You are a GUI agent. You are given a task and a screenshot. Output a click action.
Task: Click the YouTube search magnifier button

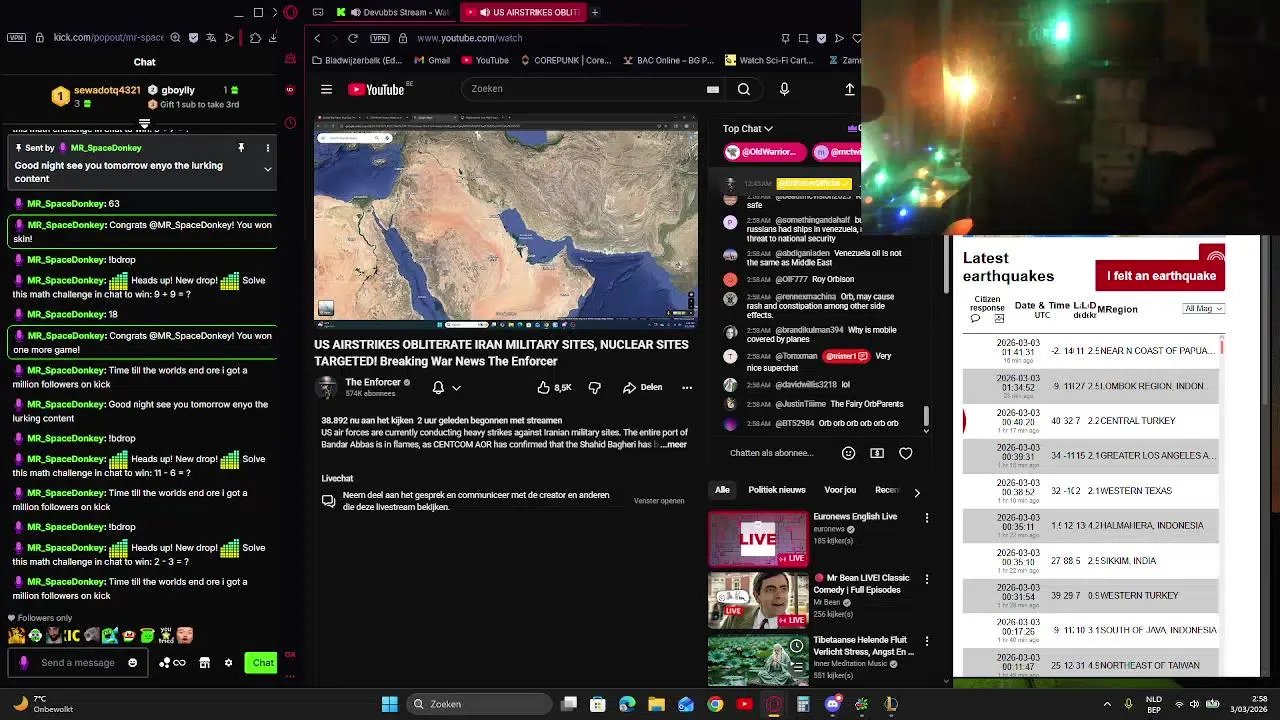pyautogui.click(x=743, y=89)
